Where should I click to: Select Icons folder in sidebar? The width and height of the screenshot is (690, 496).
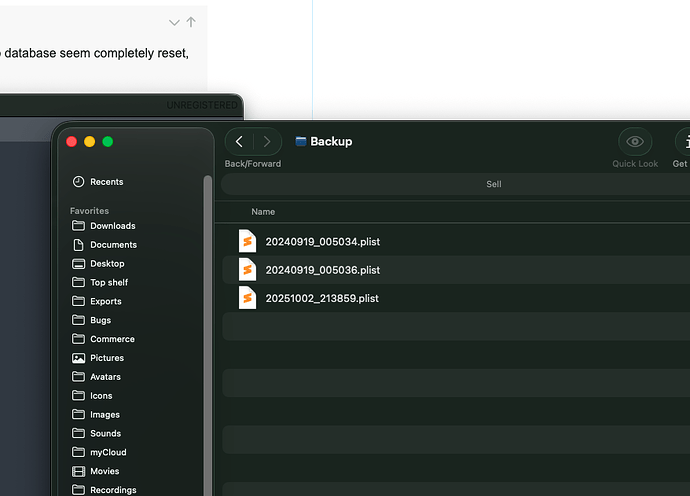(x=92, y=396)
